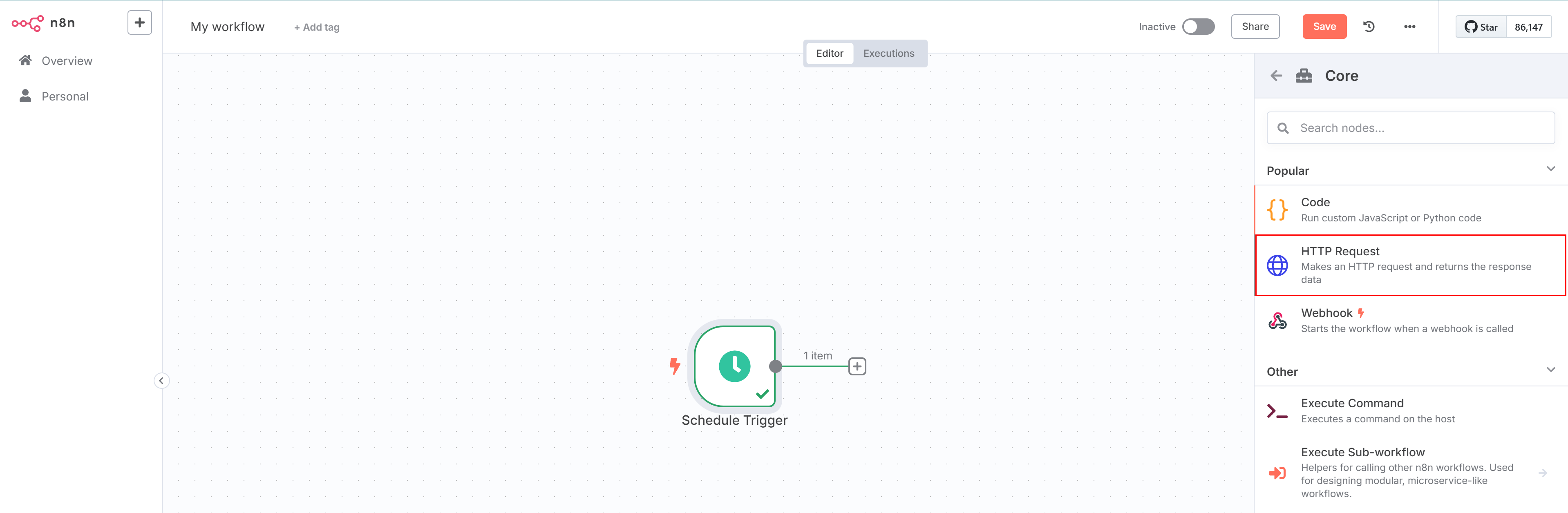
Task: Click the n8n logo icon
Action: coord(27,23)
